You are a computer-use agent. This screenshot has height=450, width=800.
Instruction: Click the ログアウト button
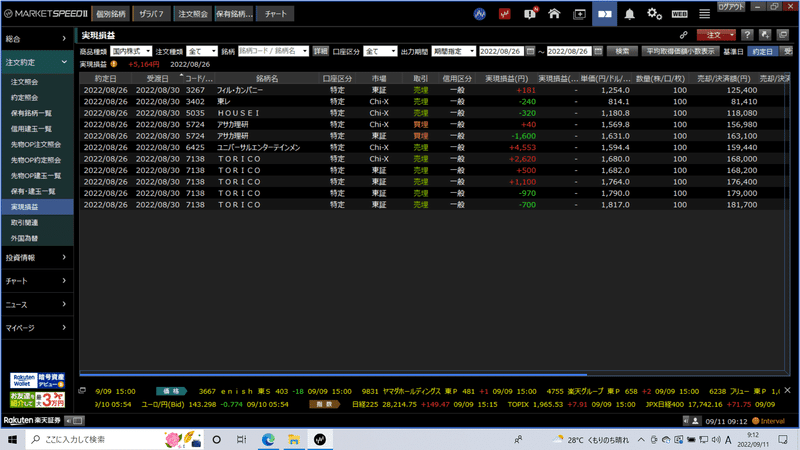point(731,7)
